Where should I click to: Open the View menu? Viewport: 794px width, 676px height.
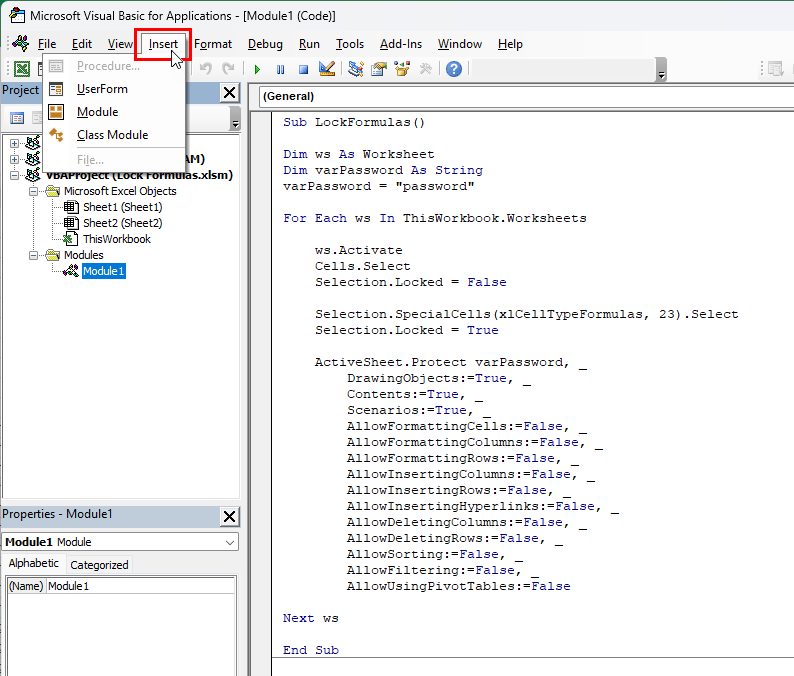tap(120, 44)
